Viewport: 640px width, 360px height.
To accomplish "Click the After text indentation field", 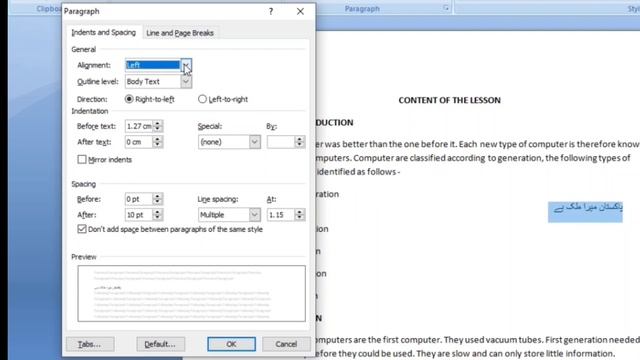I will point(139,142).
